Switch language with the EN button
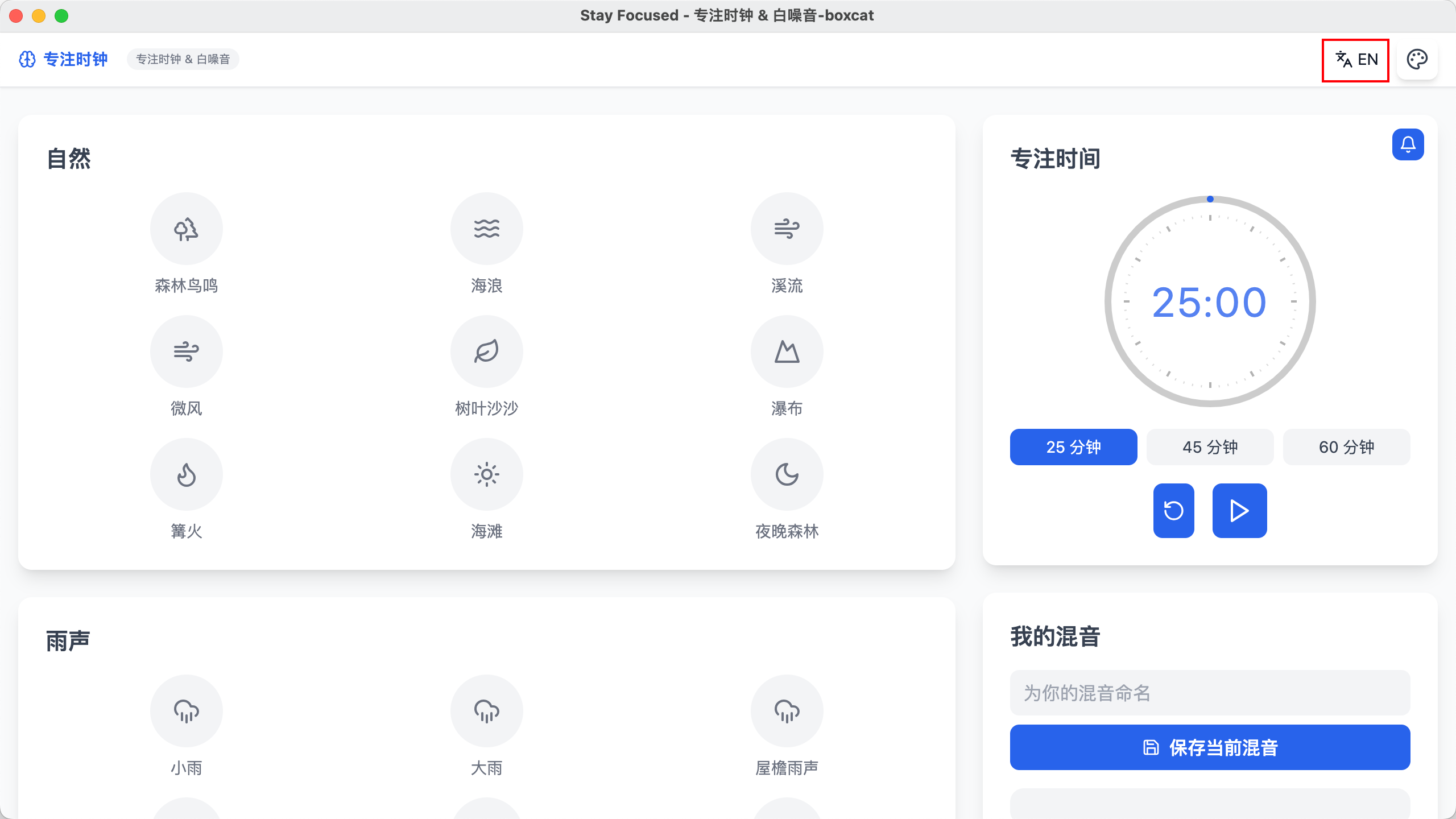1456x819 pixels. click(x=1356, y=60)
